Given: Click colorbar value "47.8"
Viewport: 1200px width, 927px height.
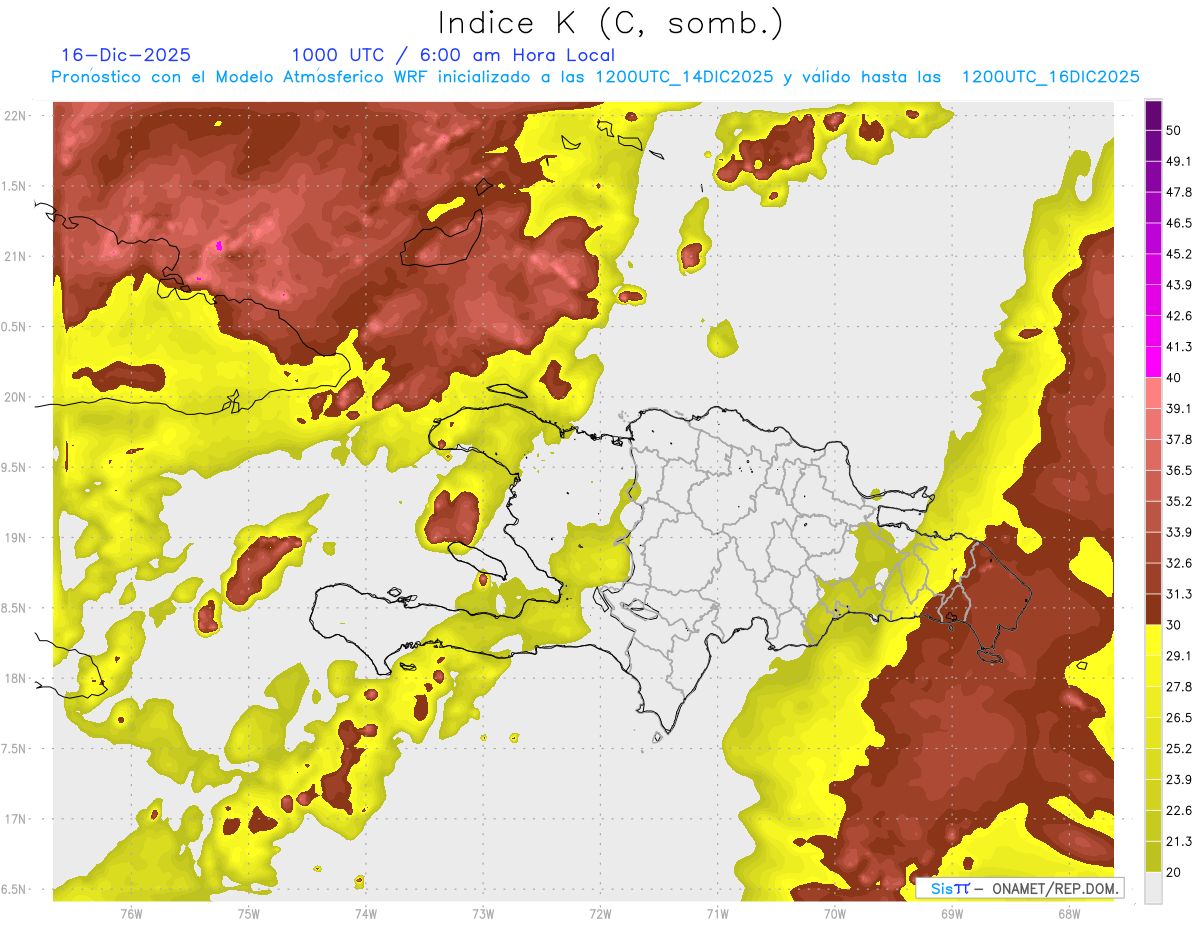Looking at the screenshot, I should (x=1179, y=192).
